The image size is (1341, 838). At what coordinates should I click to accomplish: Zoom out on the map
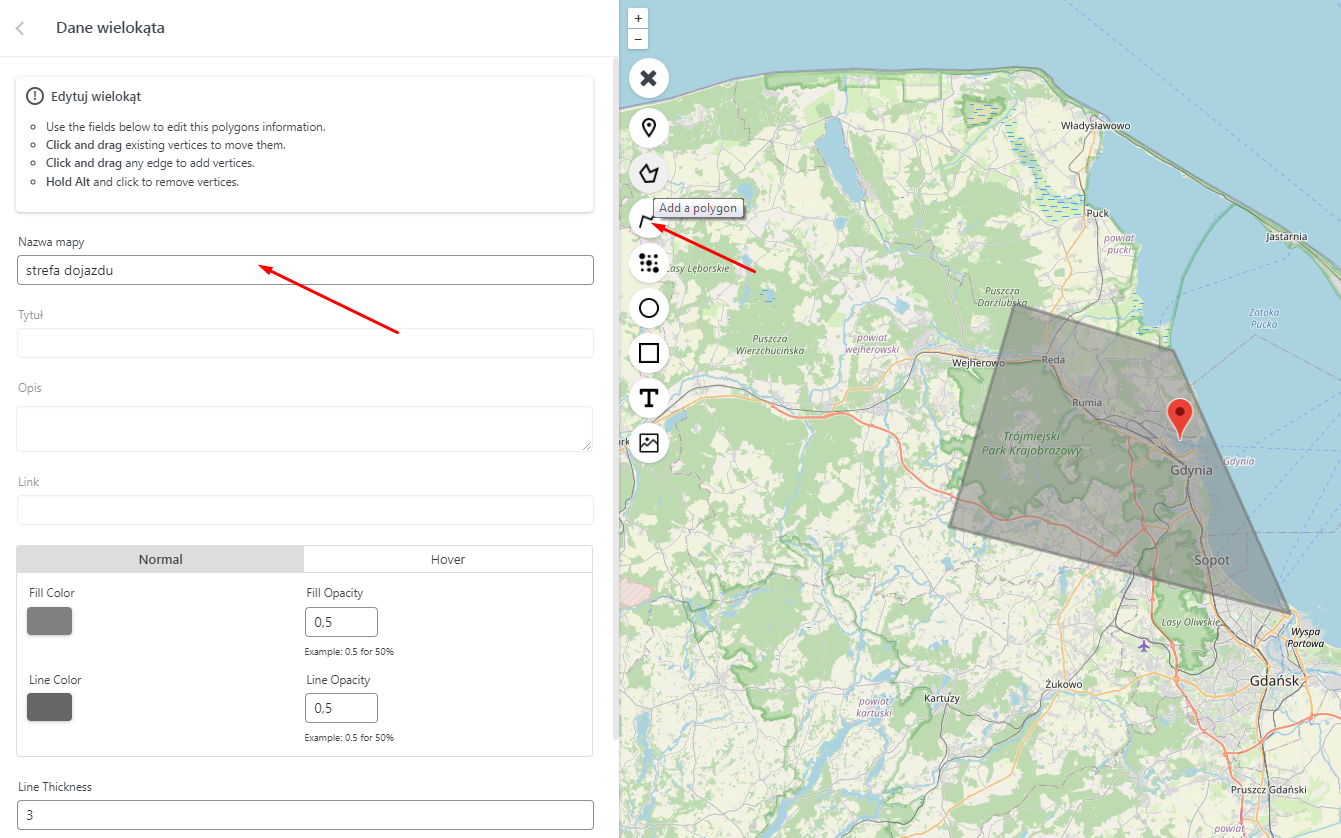click(638, 39)
